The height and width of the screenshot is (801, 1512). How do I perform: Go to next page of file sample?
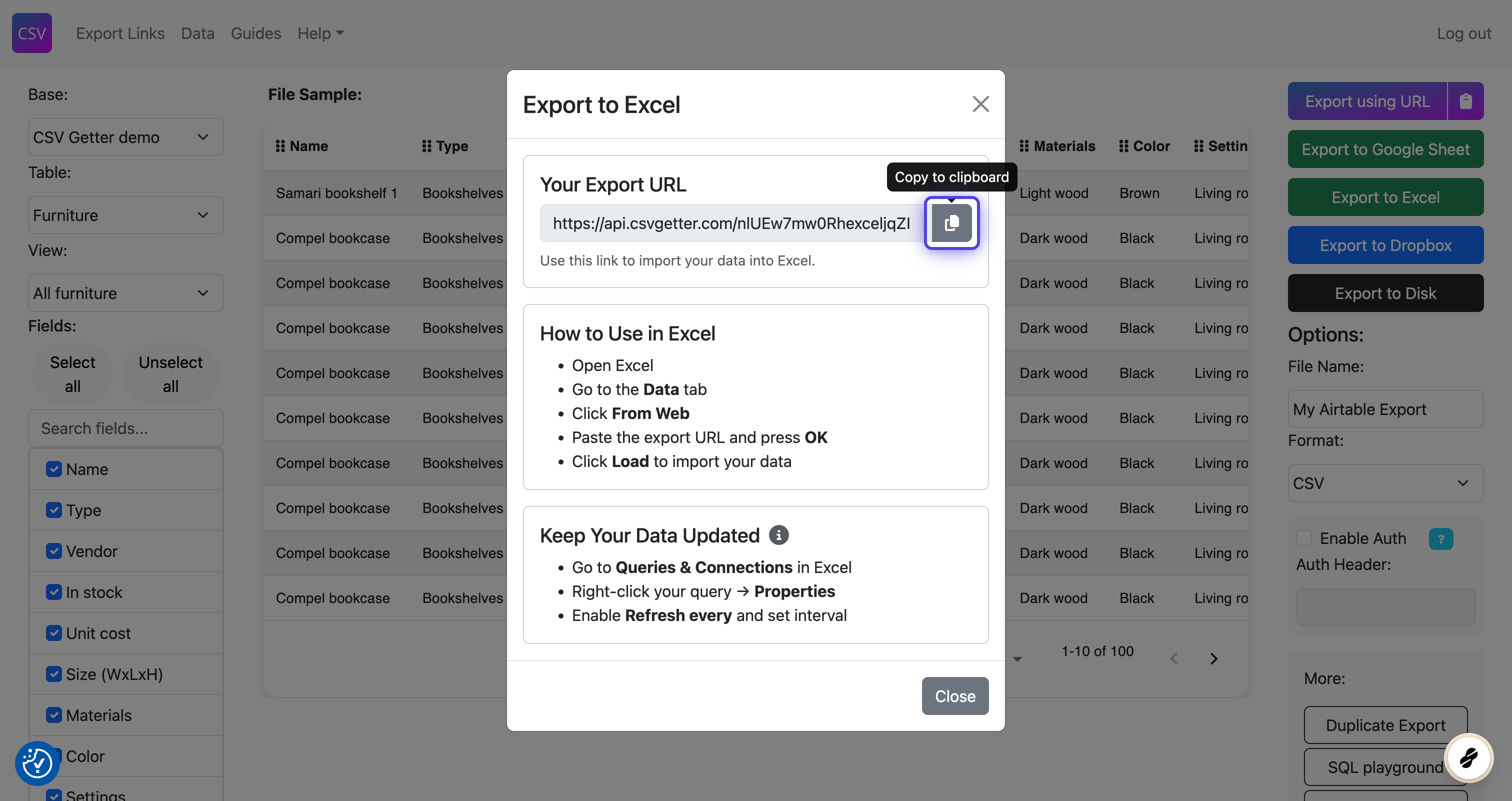click(1213, 658)
